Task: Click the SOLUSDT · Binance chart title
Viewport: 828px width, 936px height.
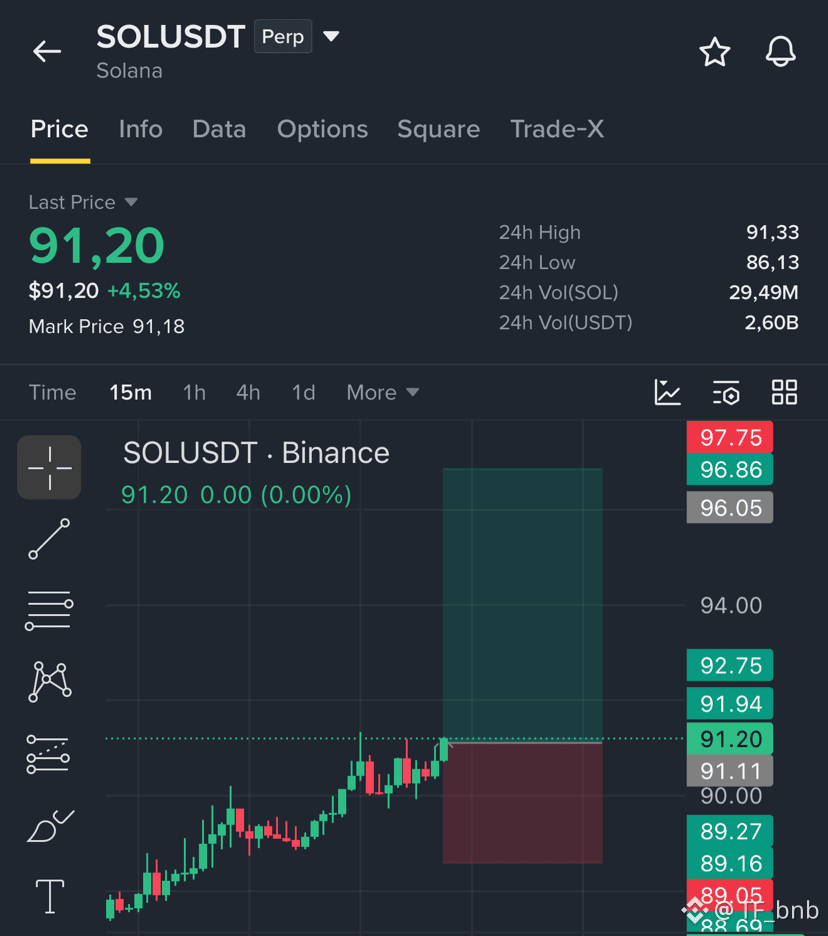Action: pyautogui.click(x=256, y=453)
